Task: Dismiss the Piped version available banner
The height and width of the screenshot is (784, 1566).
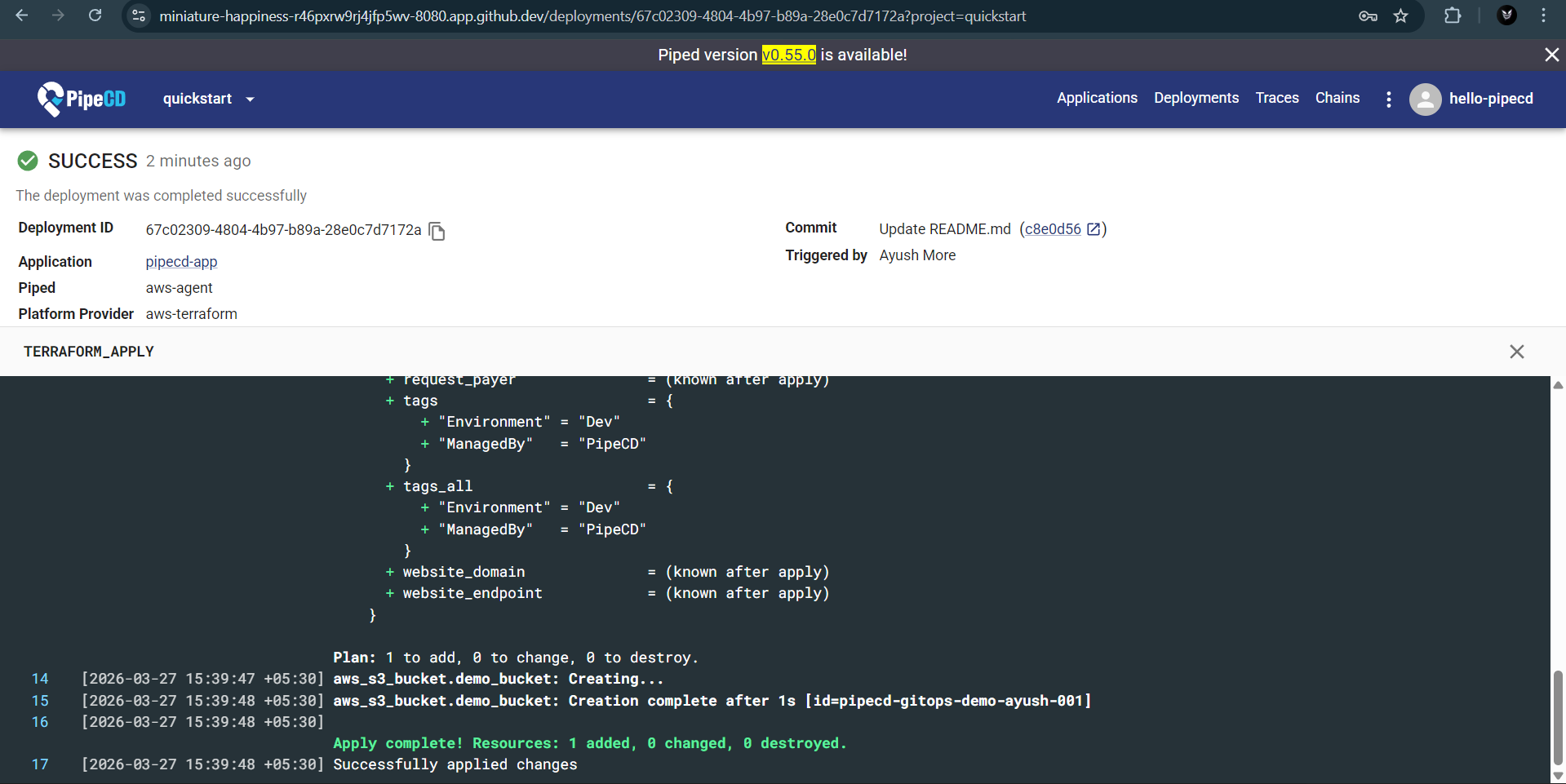Action: pos(1551,55)
